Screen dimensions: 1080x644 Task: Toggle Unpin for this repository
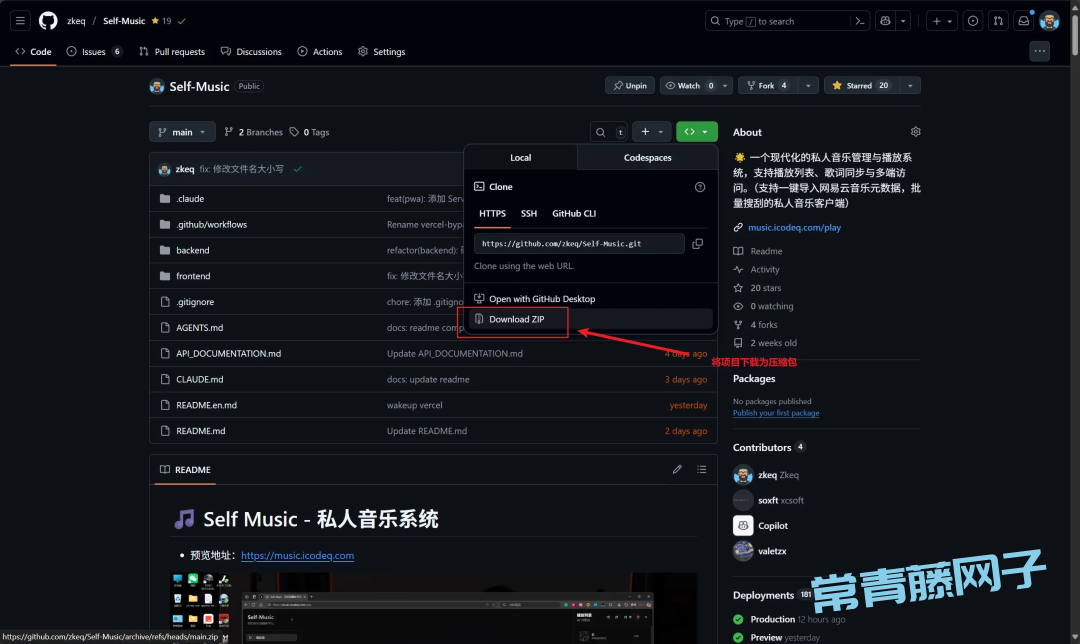[630, 86]
